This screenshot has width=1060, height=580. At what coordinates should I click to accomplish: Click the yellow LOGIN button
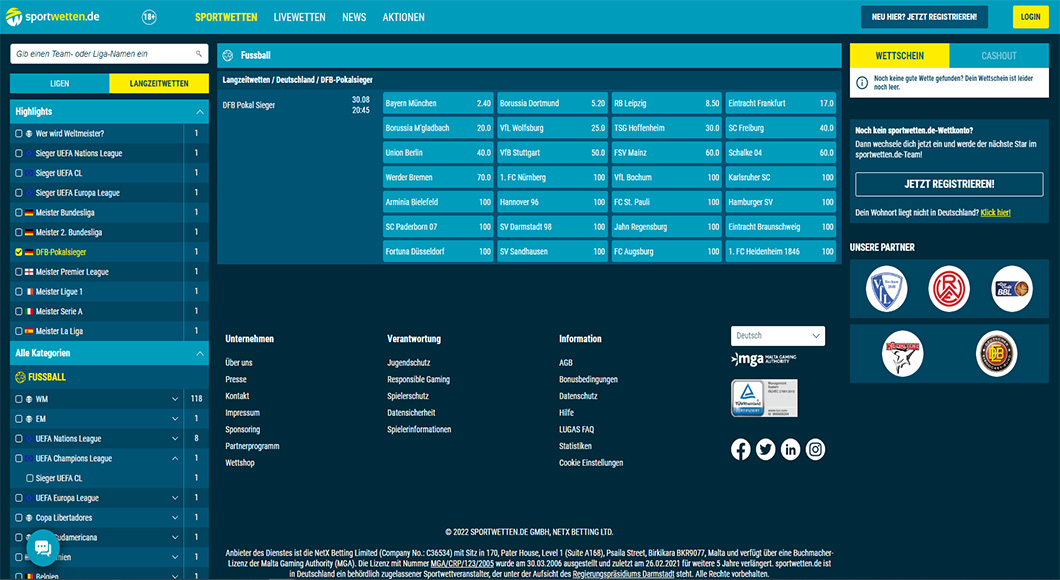pos(1030,17)
